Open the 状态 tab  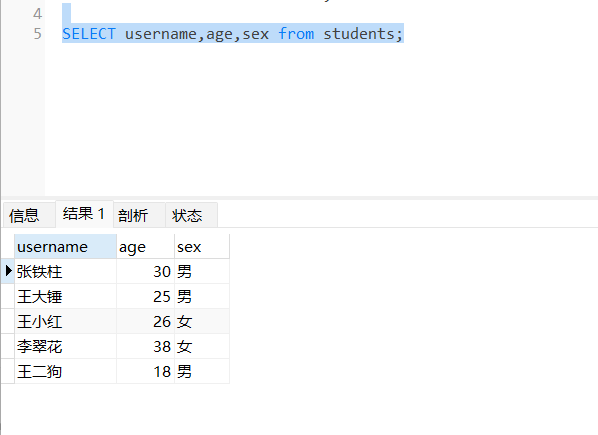coord(191,215)
